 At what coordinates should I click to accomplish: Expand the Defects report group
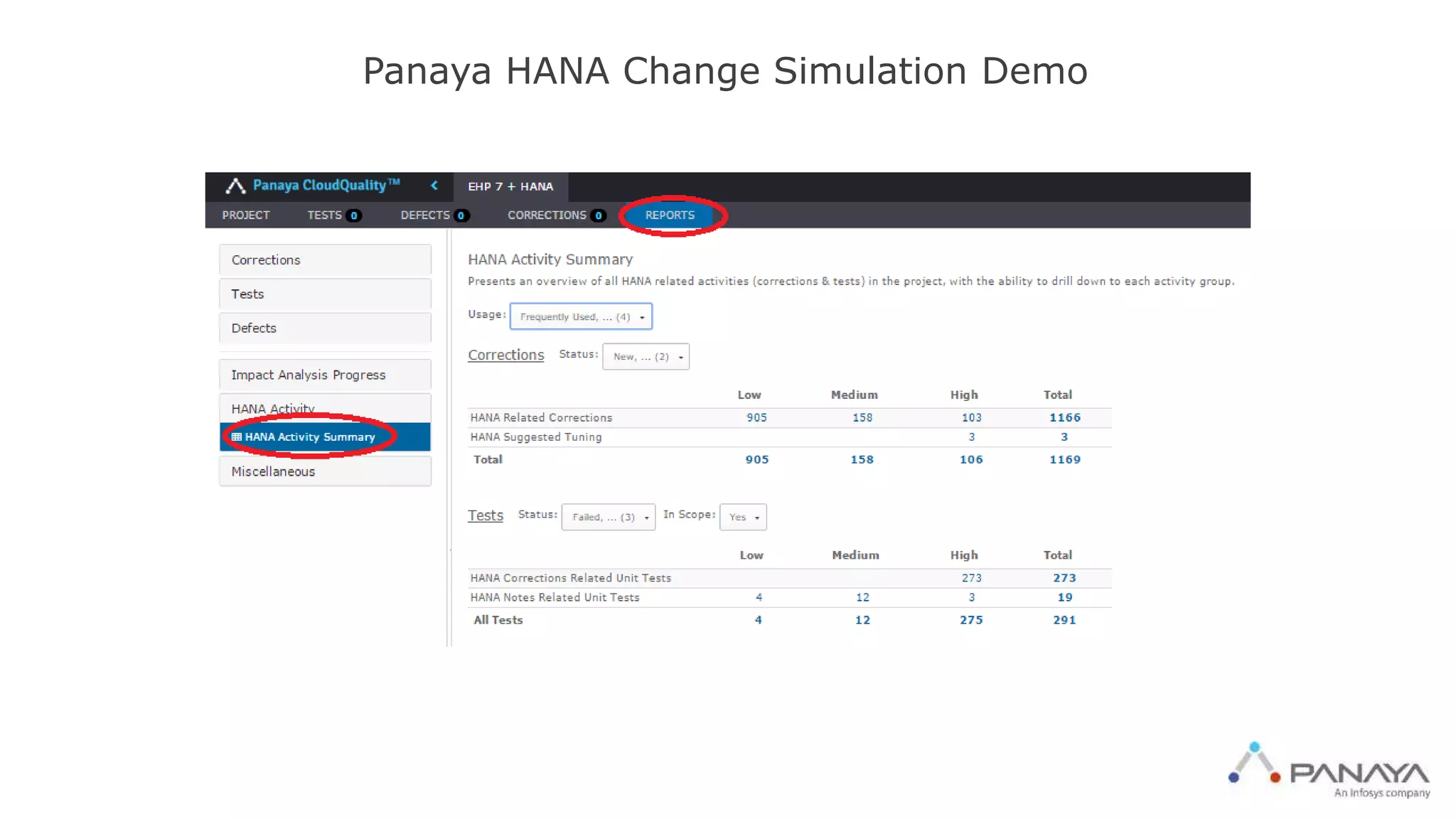(x=325, y=328)
